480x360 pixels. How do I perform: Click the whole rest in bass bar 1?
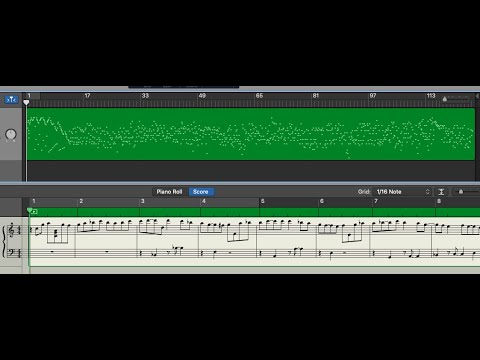(x=52, y=252)
